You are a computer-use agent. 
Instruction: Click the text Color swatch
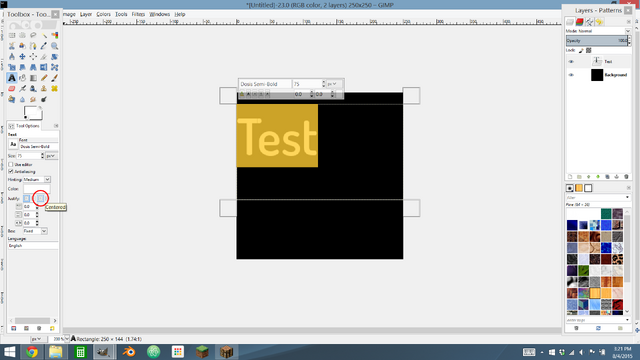point(36,189)
